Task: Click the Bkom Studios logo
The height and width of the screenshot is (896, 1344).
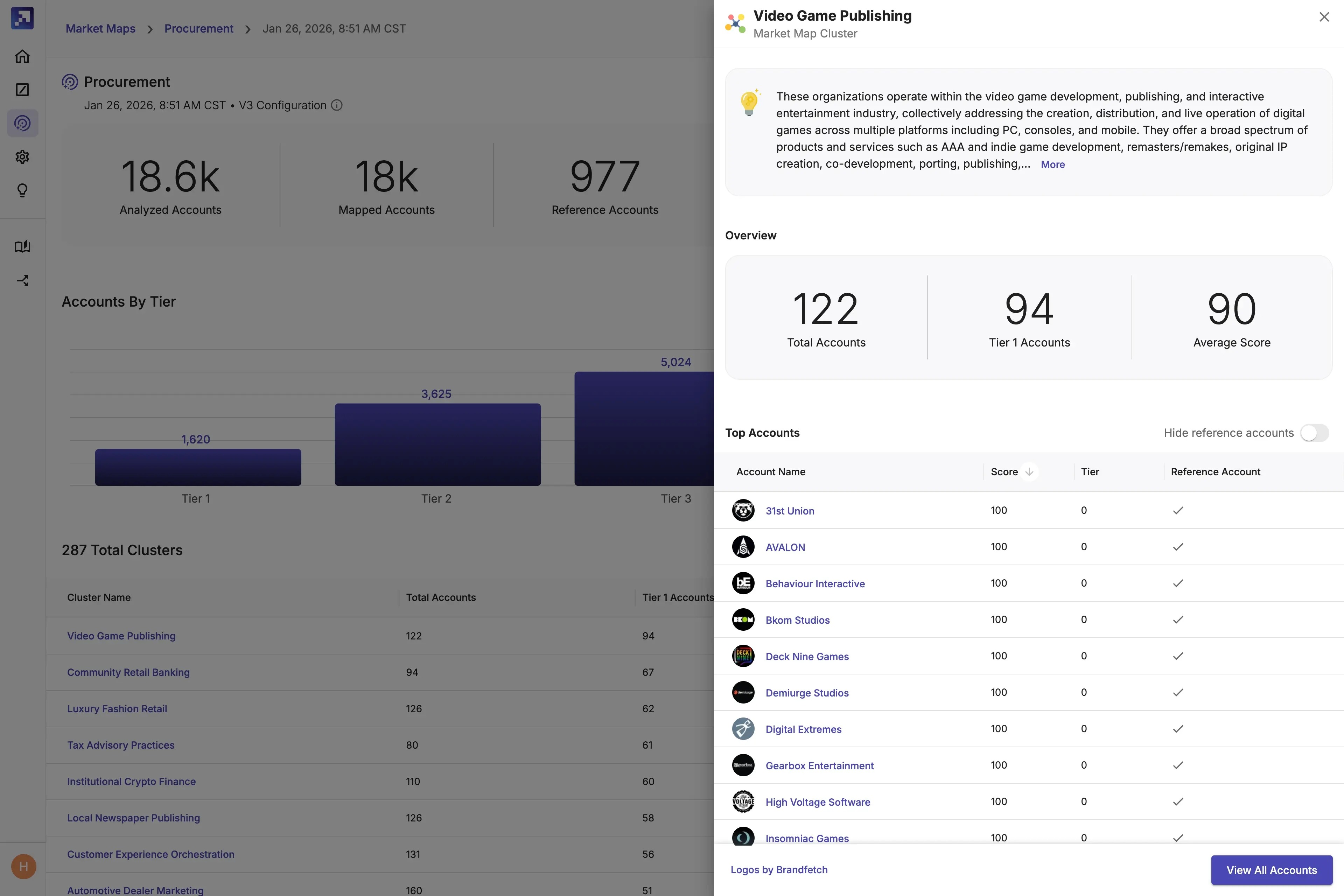Action: pos(743,619)
